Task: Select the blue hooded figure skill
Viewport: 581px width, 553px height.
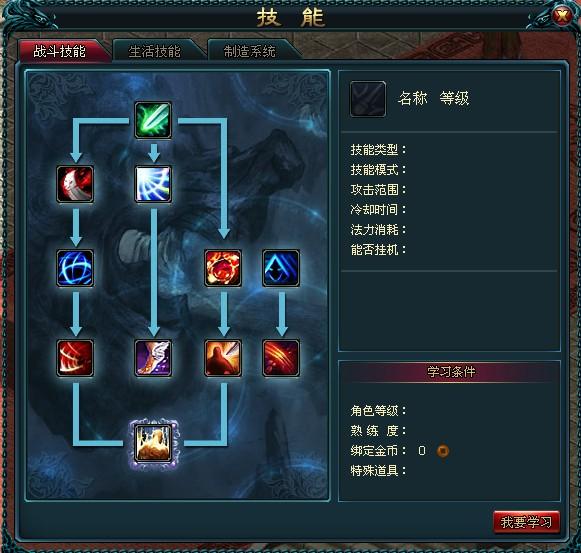Action: (x=281, y=268)
